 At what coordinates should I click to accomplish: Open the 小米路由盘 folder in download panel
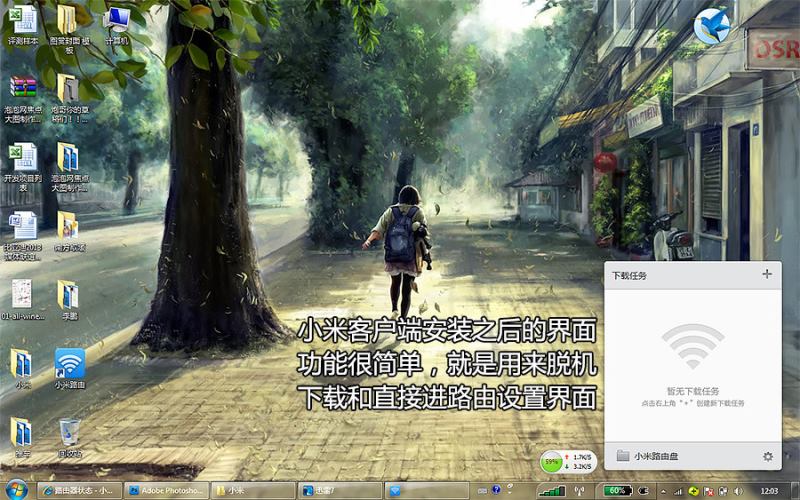click(647, 456)
